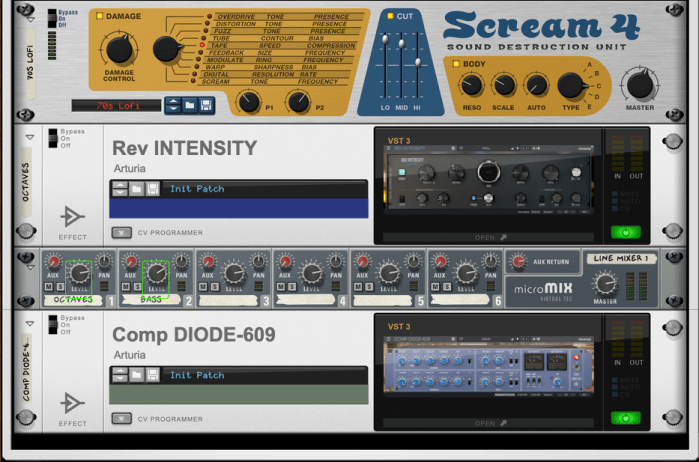Mute the OCTAVES mixer channel
The height and width of the screenshot is (462, 699).
[x=47, y=286]
